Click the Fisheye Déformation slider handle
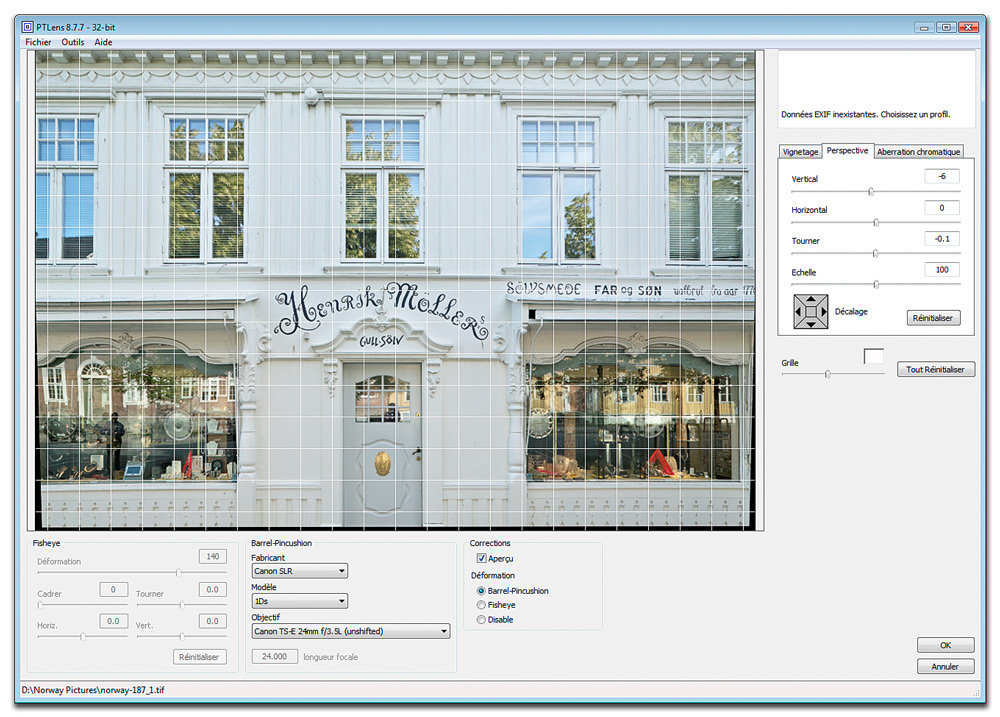Image resolution: width=1000 pixels, height=717 pixels. 179,572
